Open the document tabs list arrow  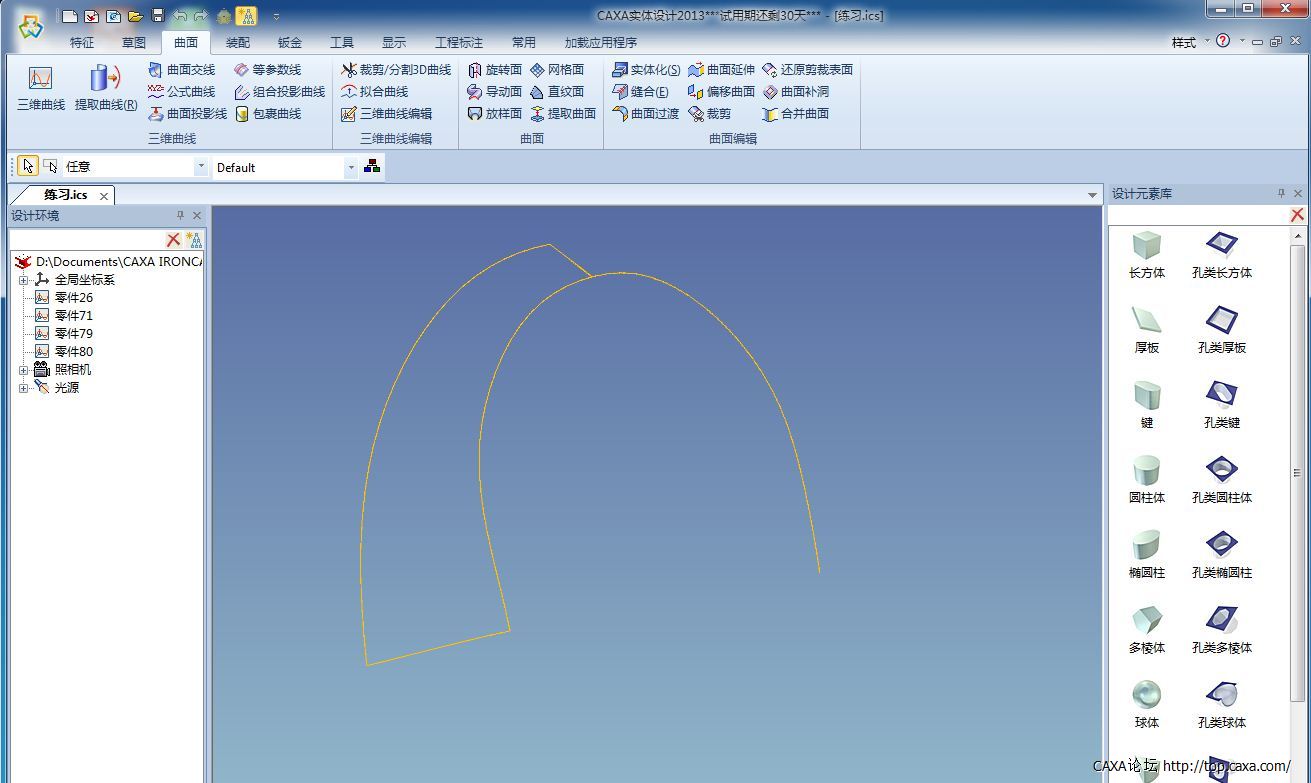point(1092,195)
